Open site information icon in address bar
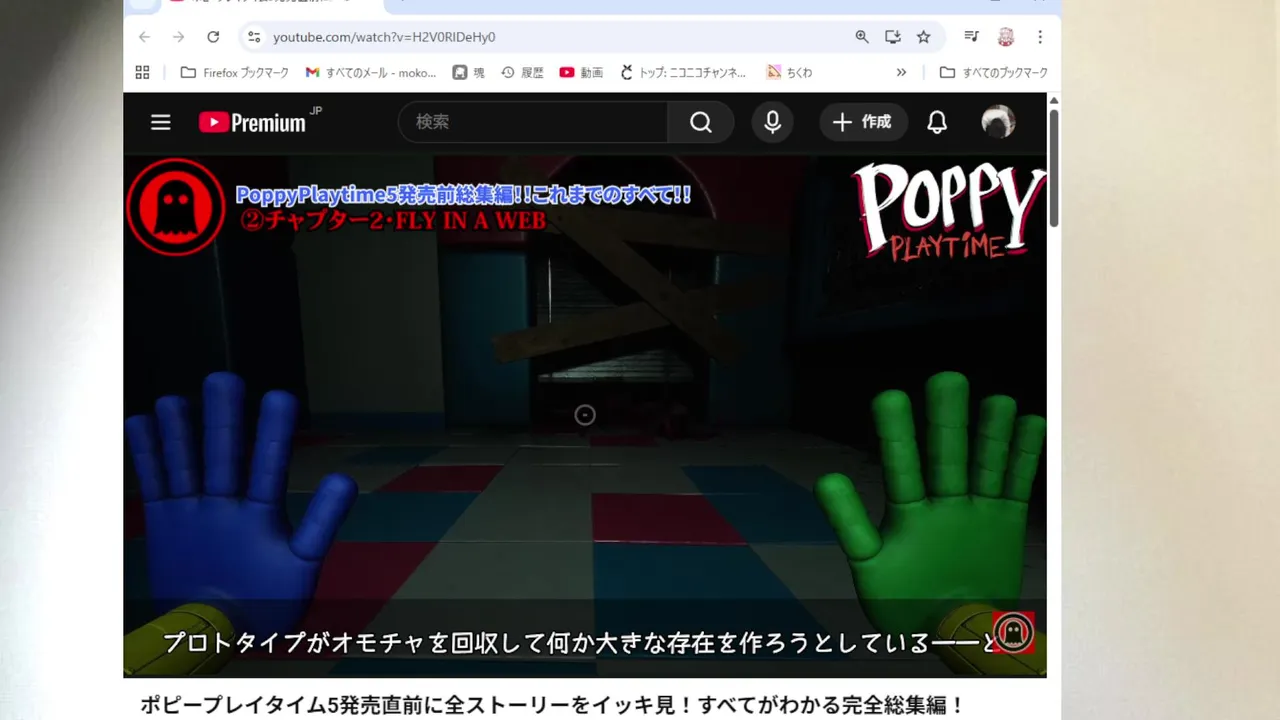The height and width of the screenshot is (720, 1280). (x=254, y=37)
